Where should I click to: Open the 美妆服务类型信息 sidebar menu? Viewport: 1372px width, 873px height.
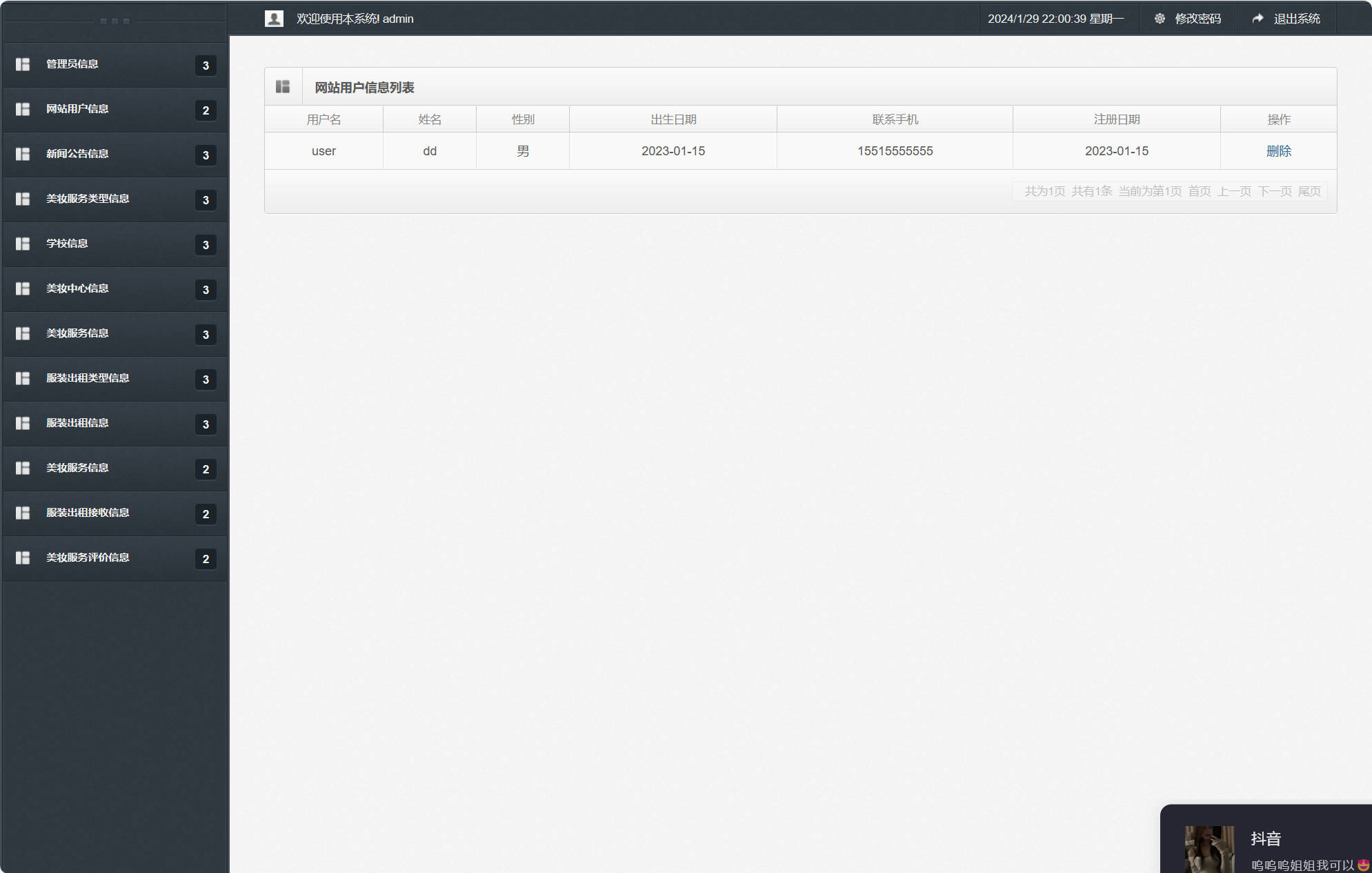(88, 199)
